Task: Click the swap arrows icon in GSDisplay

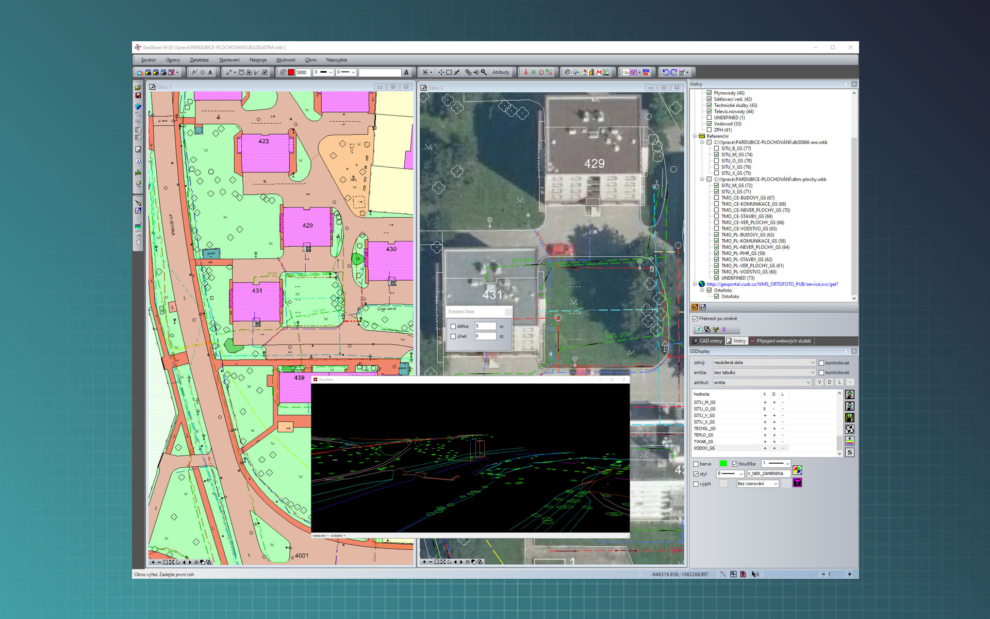Action: coord(850,429)
